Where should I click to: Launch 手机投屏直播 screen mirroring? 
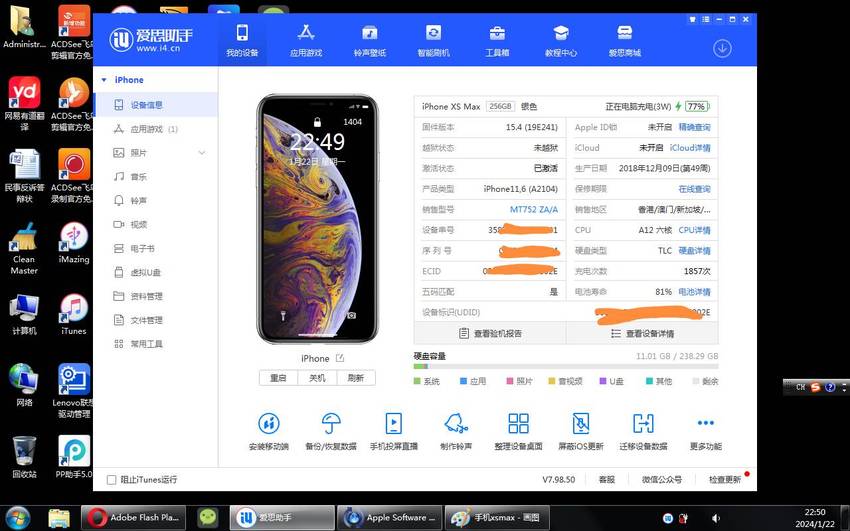coord(394,423)
